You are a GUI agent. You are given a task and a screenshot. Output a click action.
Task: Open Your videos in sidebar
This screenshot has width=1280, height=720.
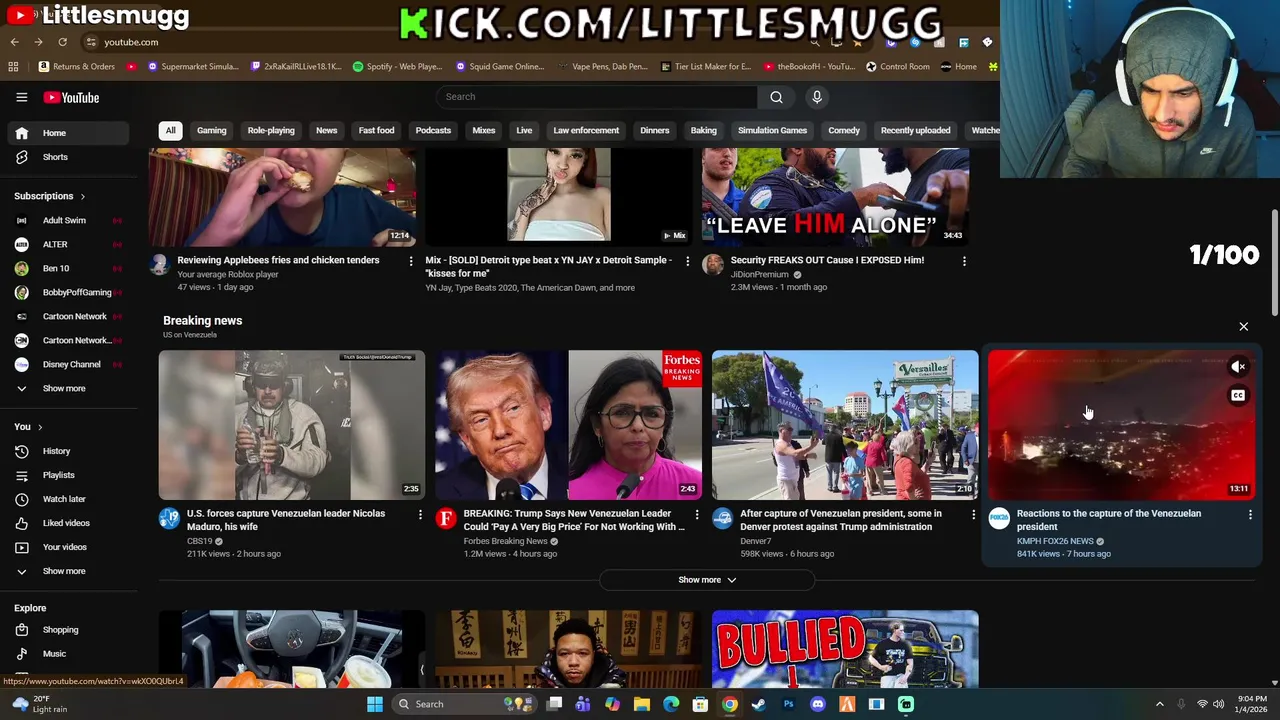point(68,547)
